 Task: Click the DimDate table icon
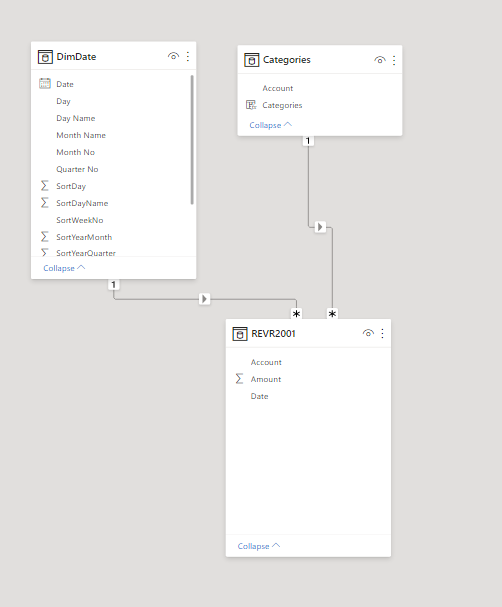coord(45,57)
